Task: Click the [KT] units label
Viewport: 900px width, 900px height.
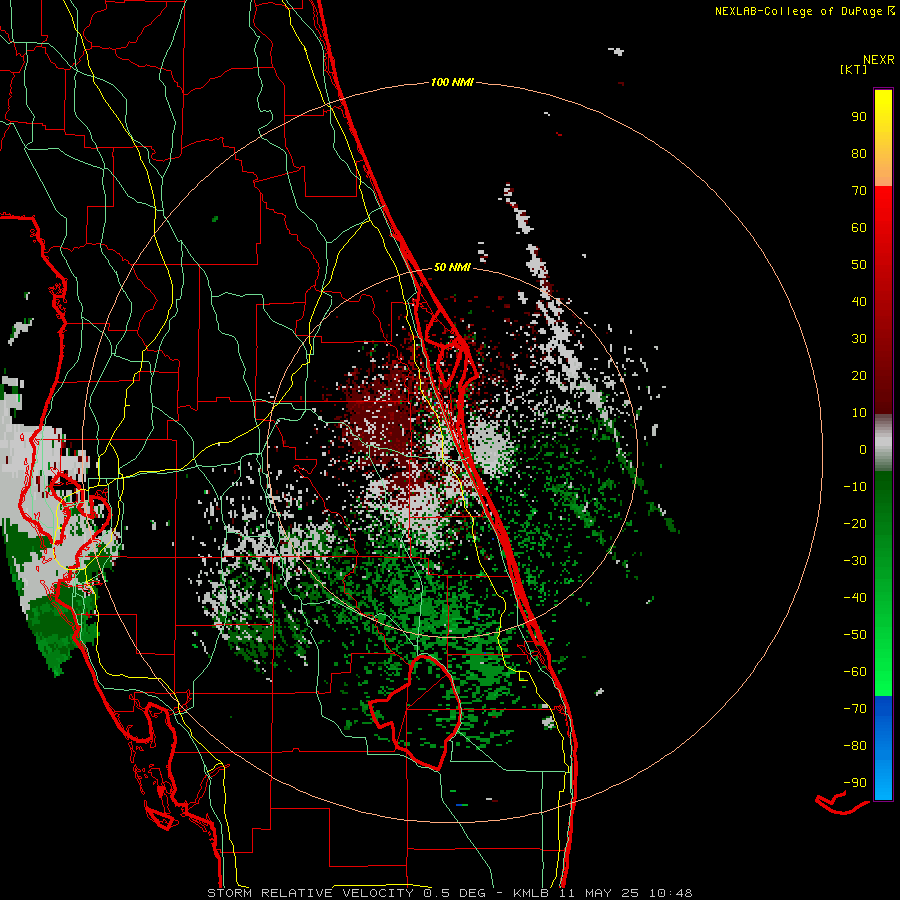Action: coord(854,69)
